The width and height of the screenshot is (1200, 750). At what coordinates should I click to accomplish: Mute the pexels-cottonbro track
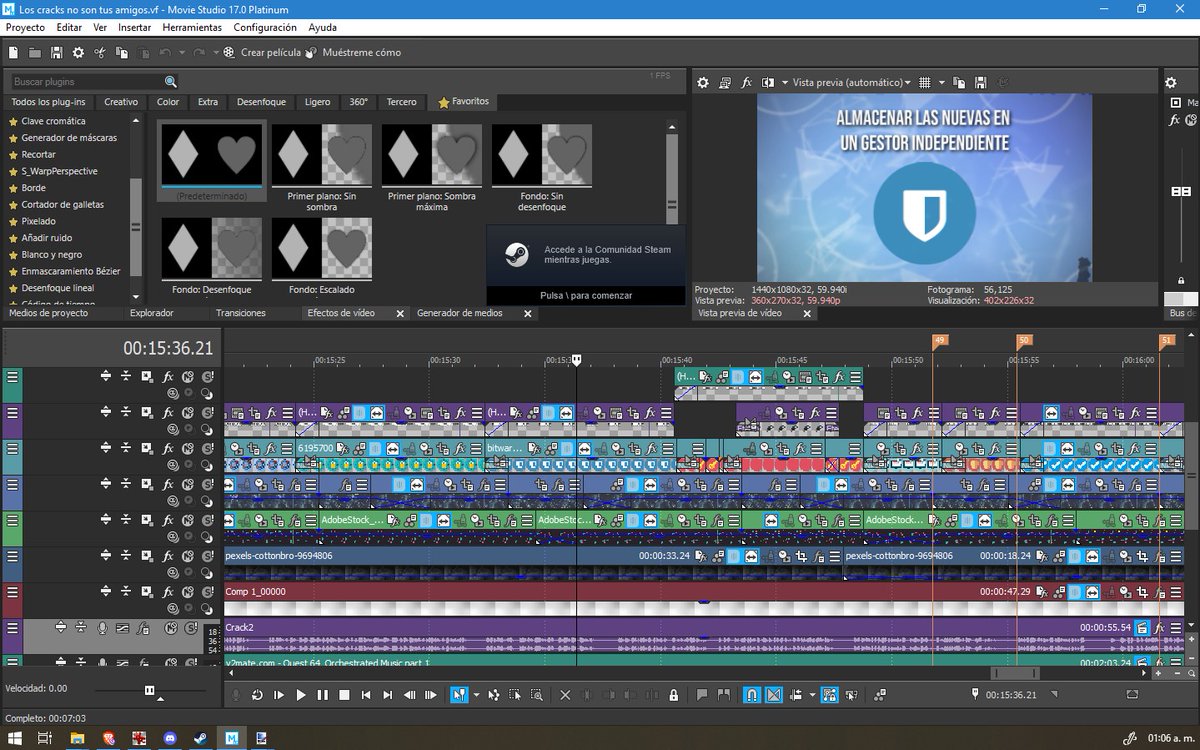(188, 556)
